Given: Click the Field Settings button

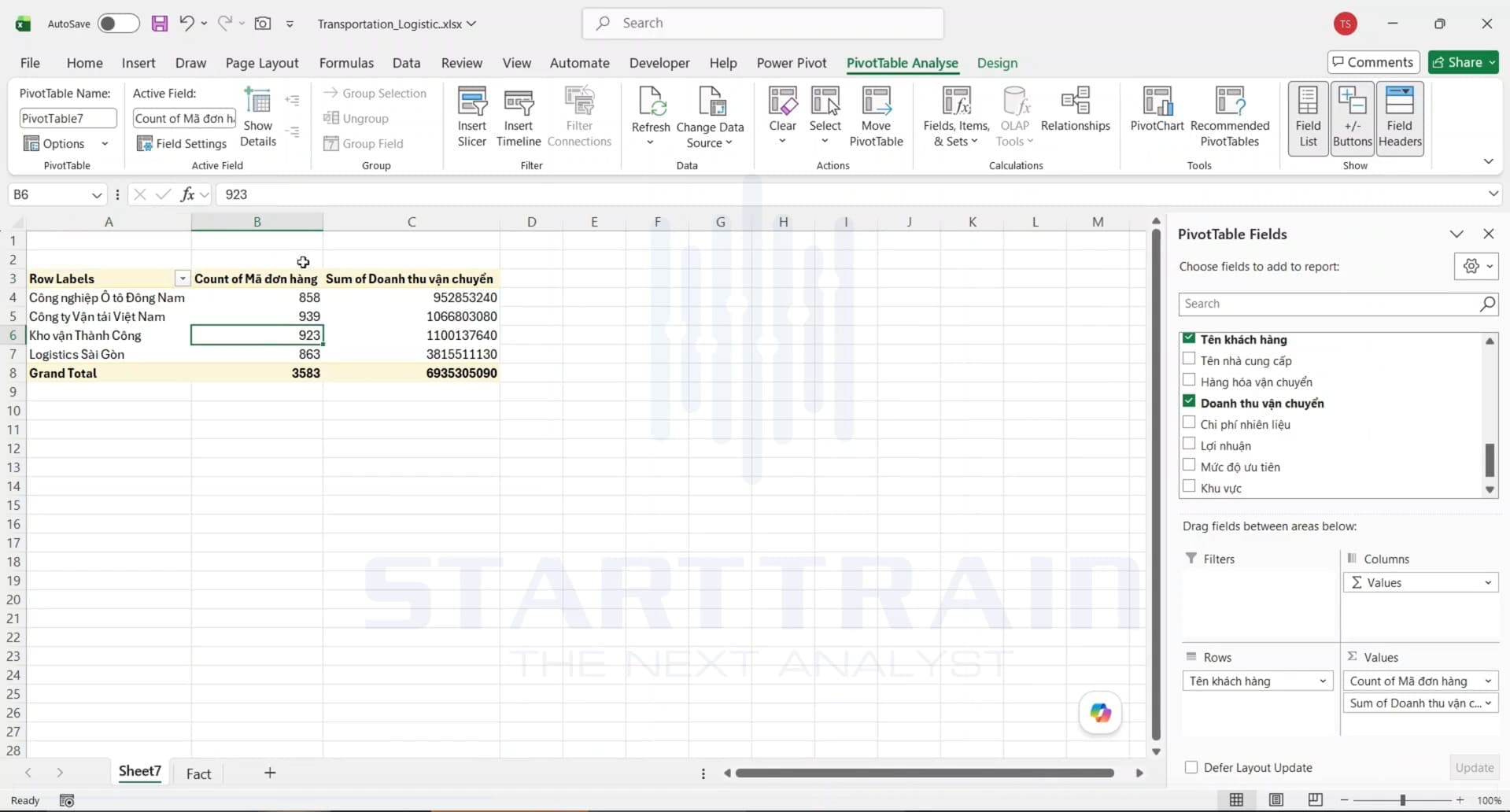Looking at the screenshot, I should 182,143.
